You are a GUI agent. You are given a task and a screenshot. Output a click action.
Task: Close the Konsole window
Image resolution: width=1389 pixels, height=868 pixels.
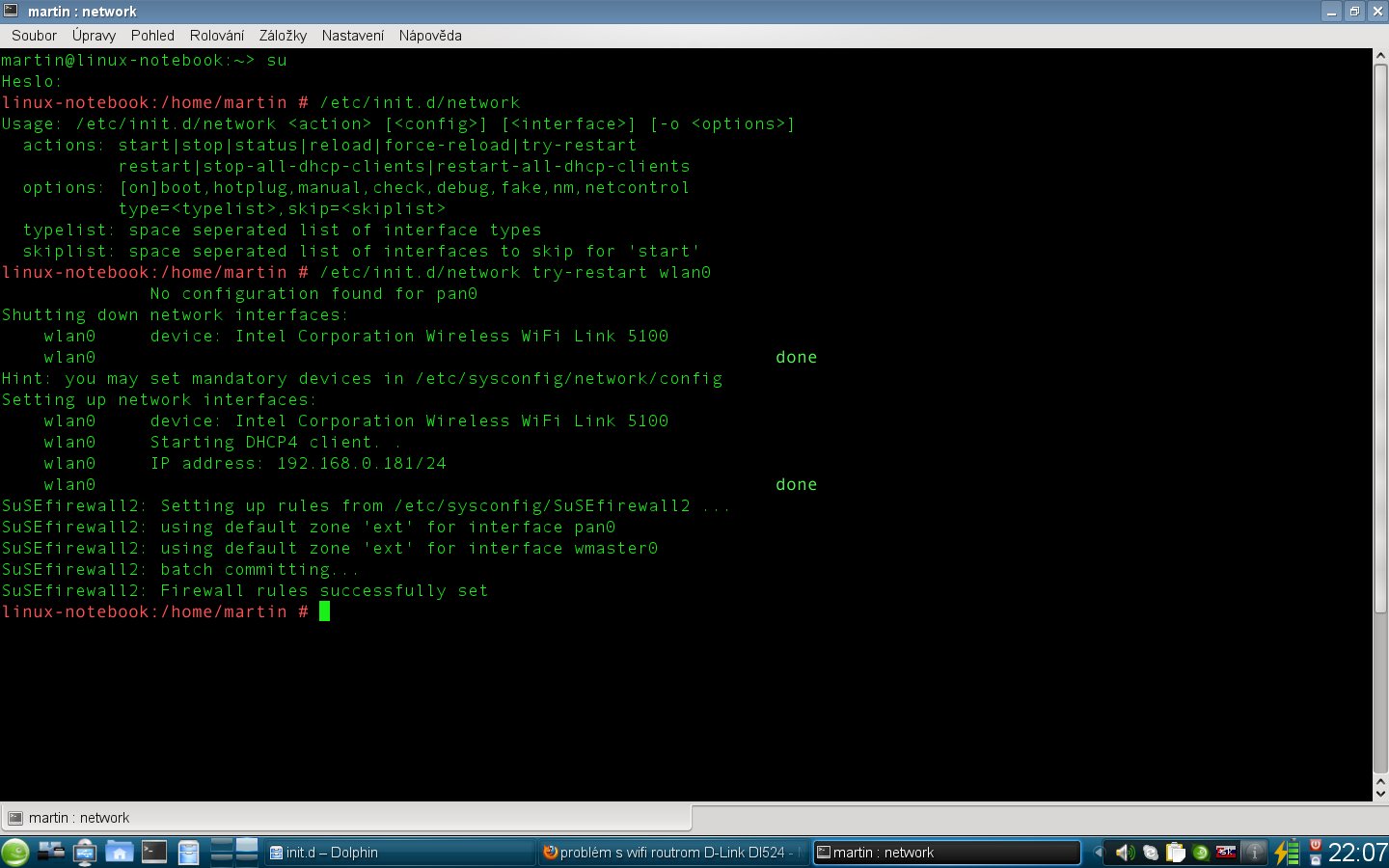pyautogui.click(x=1377, y=12)
